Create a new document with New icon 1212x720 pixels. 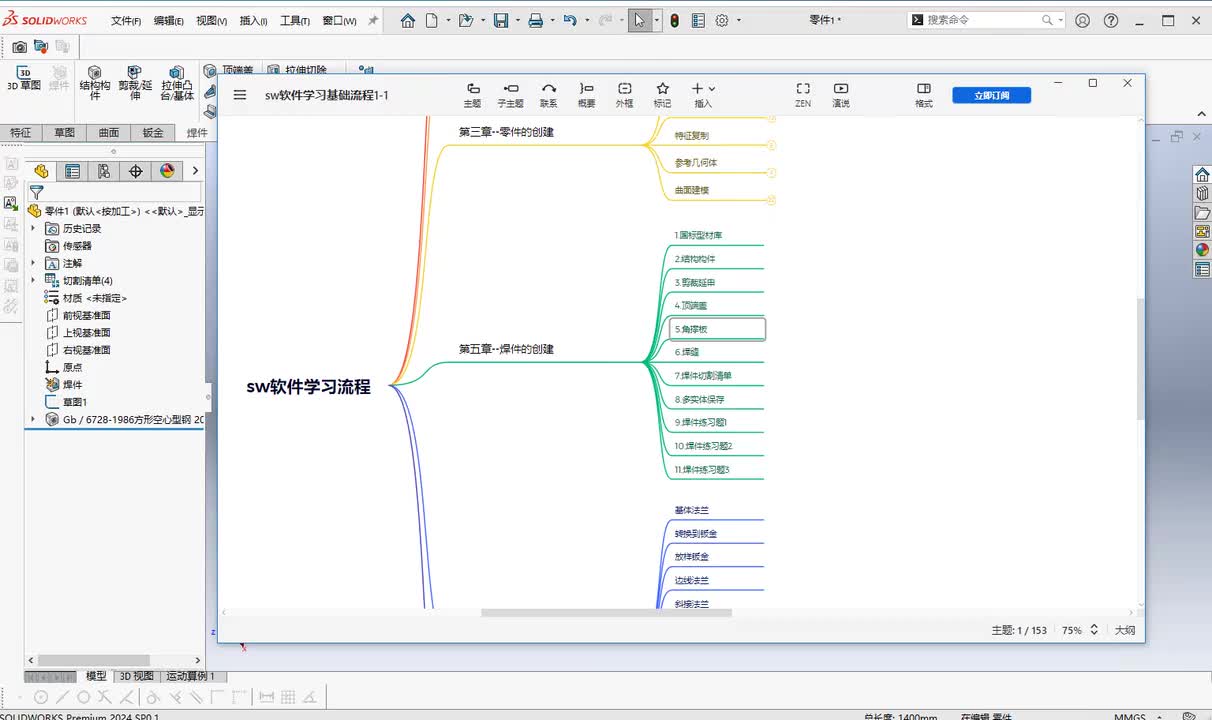point(432,20)
